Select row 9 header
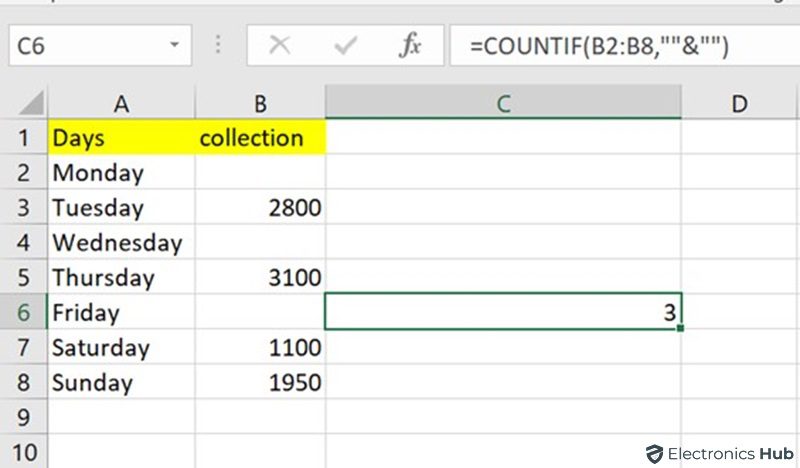 pyautogui.click(x=23, y=417)
